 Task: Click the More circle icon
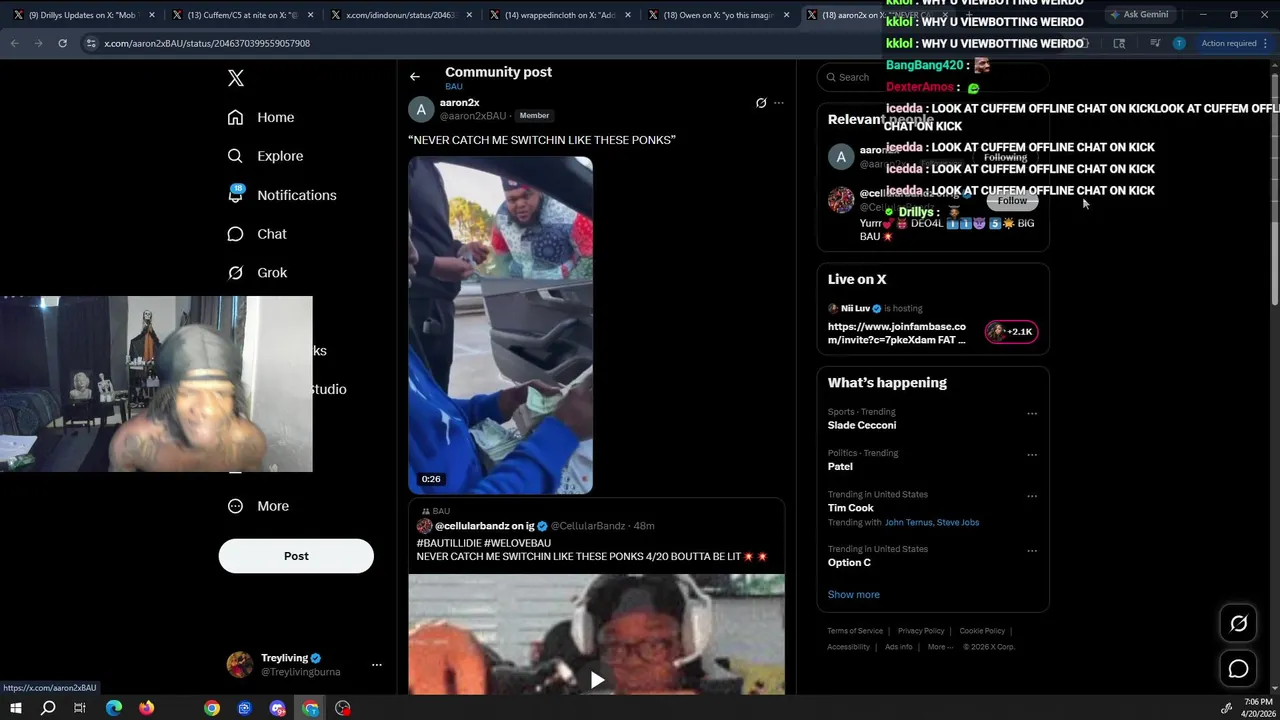(235, 506)
